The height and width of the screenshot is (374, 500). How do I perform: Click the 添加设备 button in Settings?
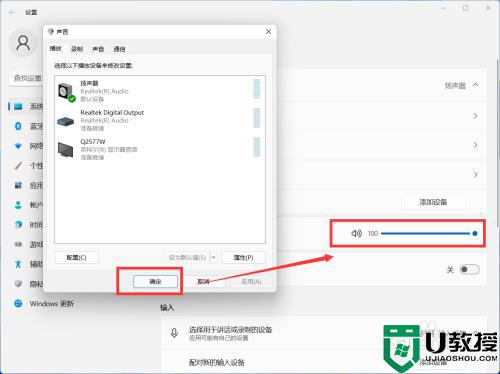[x=433, y=202]
